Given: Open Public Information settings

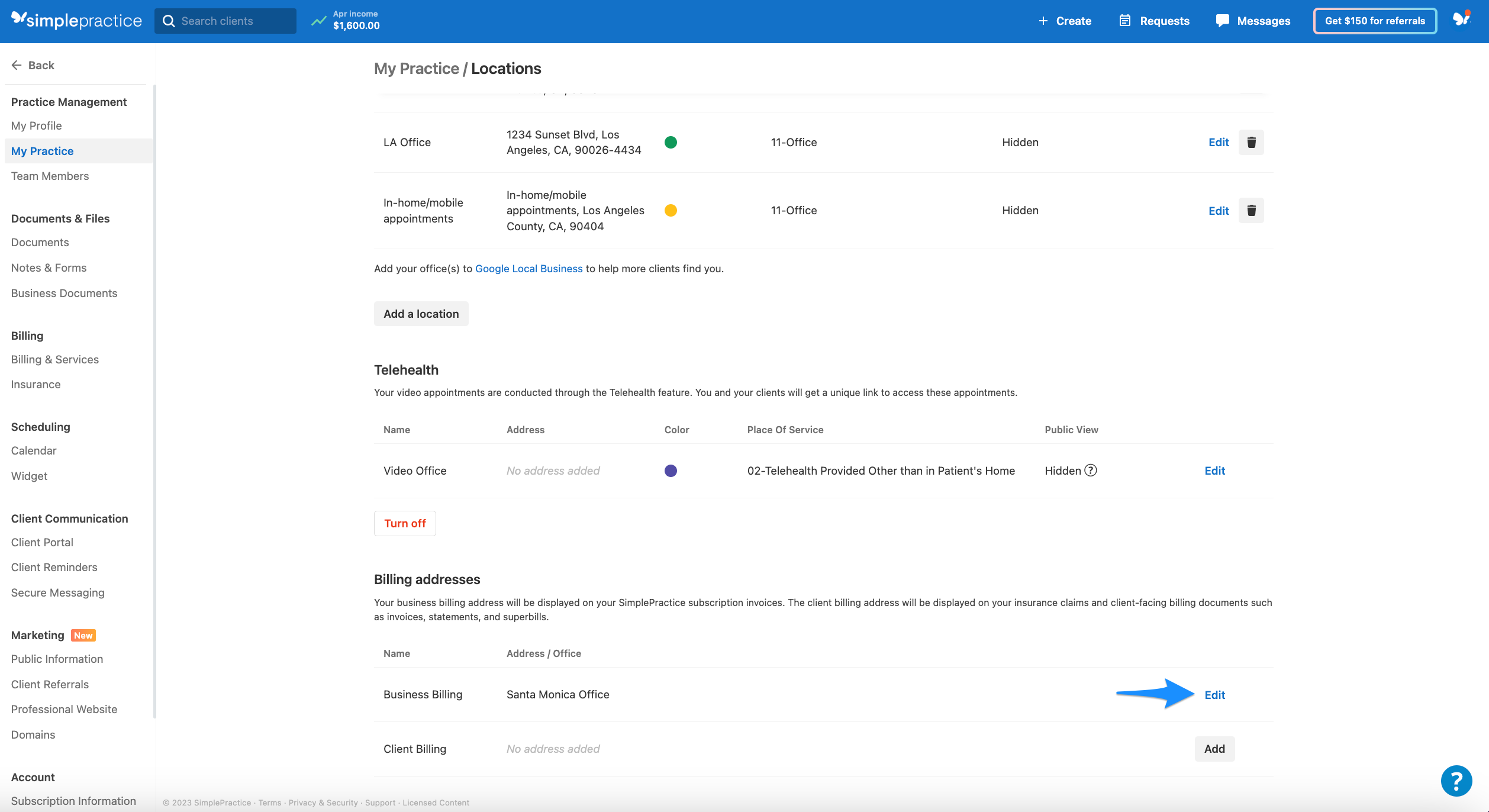Looking at the screenshot, I should pyautogui.click(x=57, y=659).
